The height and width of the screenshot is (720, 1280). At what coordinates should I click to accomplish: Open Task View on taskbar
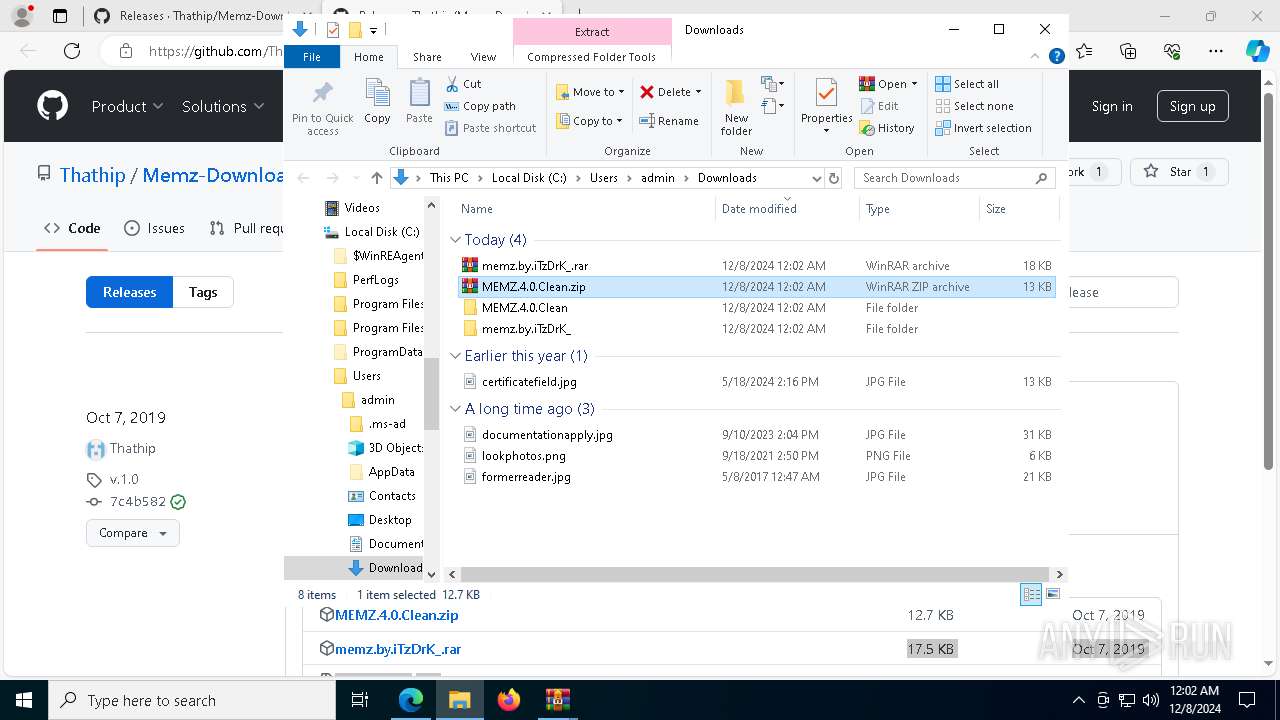pyautogui.click(x=361, y=700)
